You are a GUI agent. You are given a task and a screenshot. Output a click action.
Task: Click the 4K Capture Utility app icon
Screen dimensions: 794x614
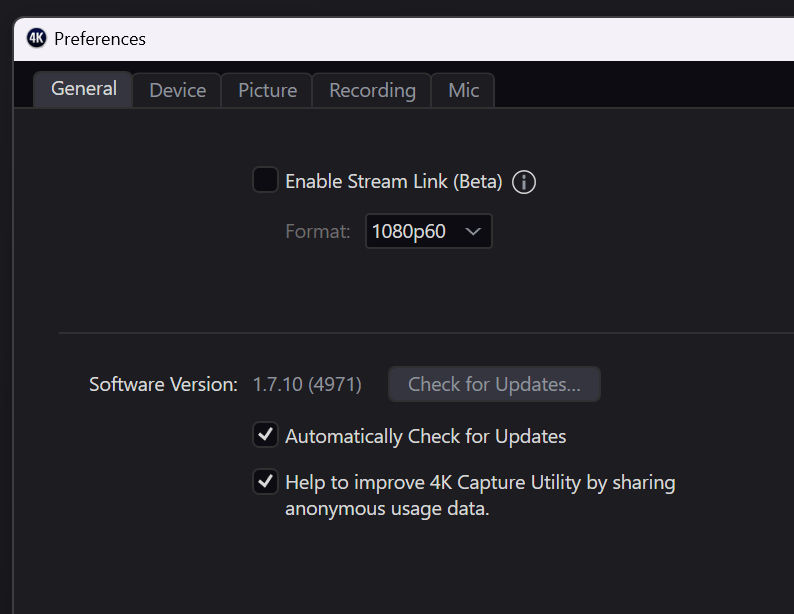(x=36, y=38)
